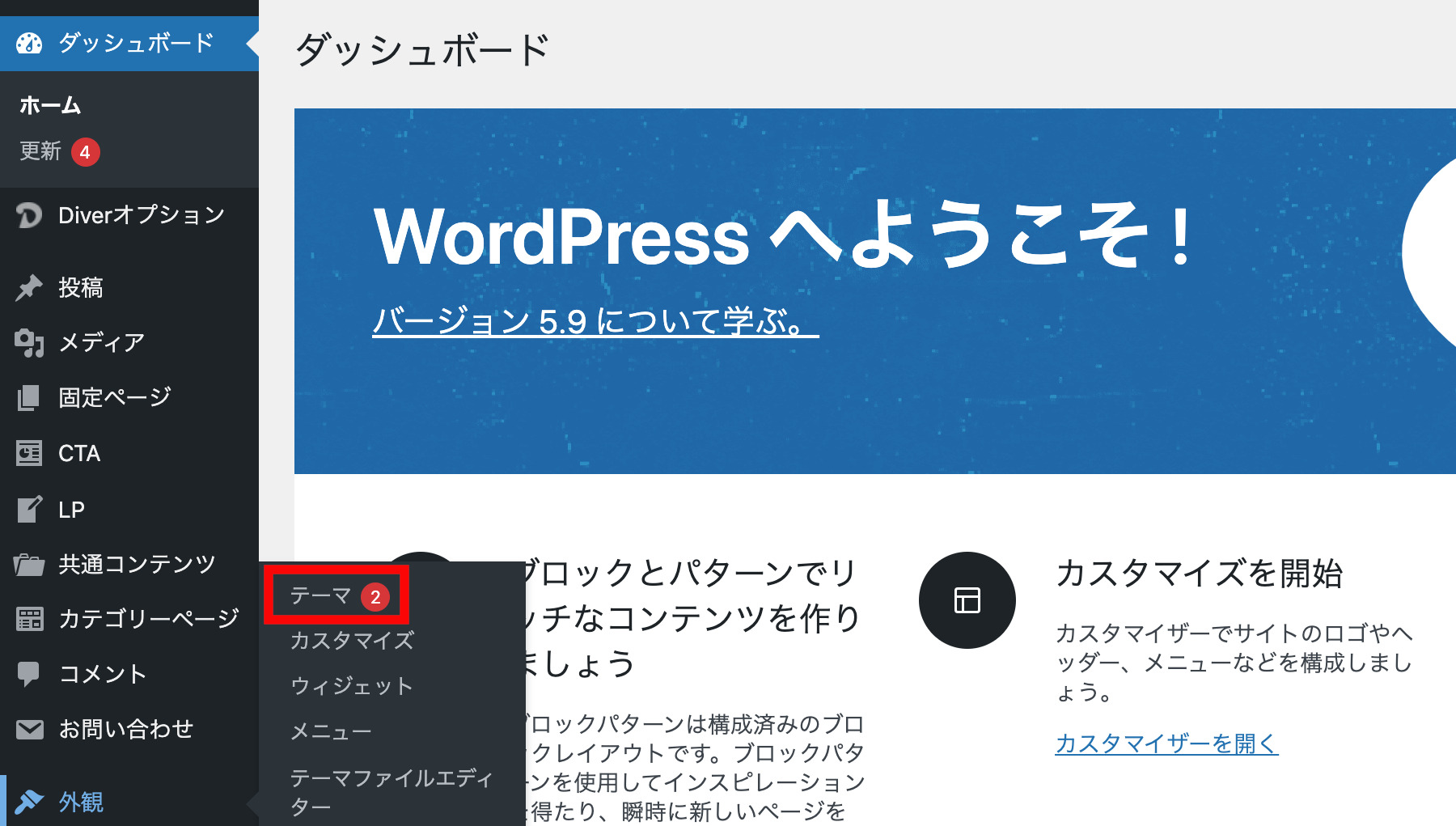Screen dimensions: 1456x826
Task: Click the envelope icon beside お問い合わせ
Action: [x=29, y=729]
